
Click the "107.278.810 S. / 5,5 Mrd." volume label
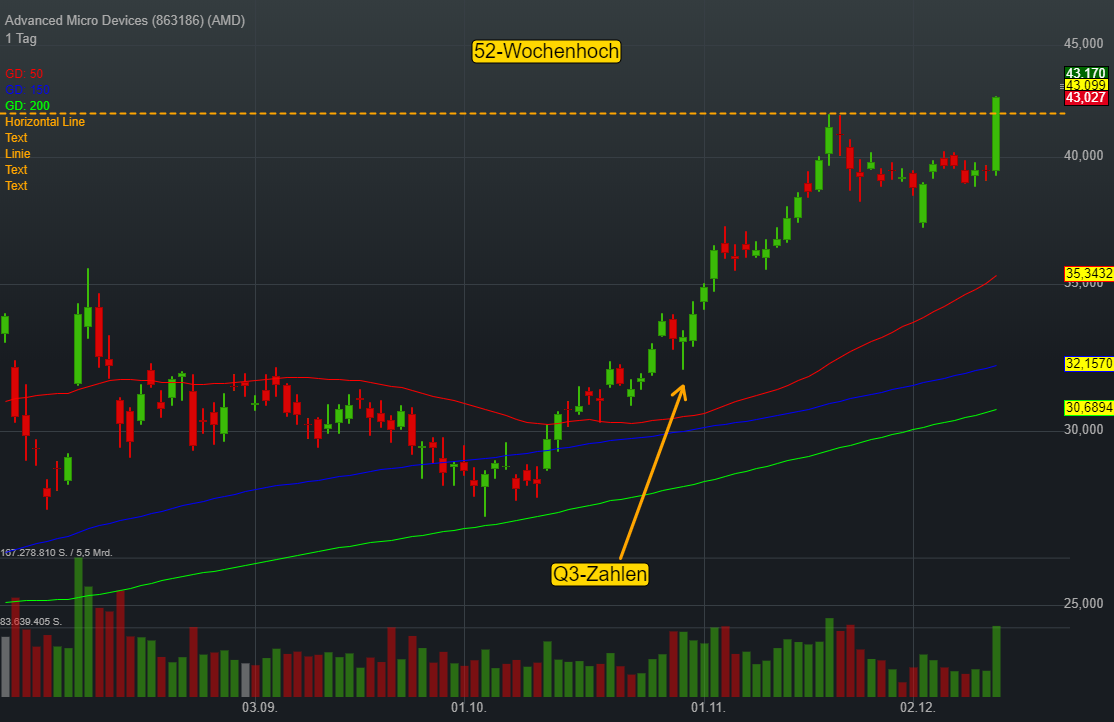(x=57, y=552)
